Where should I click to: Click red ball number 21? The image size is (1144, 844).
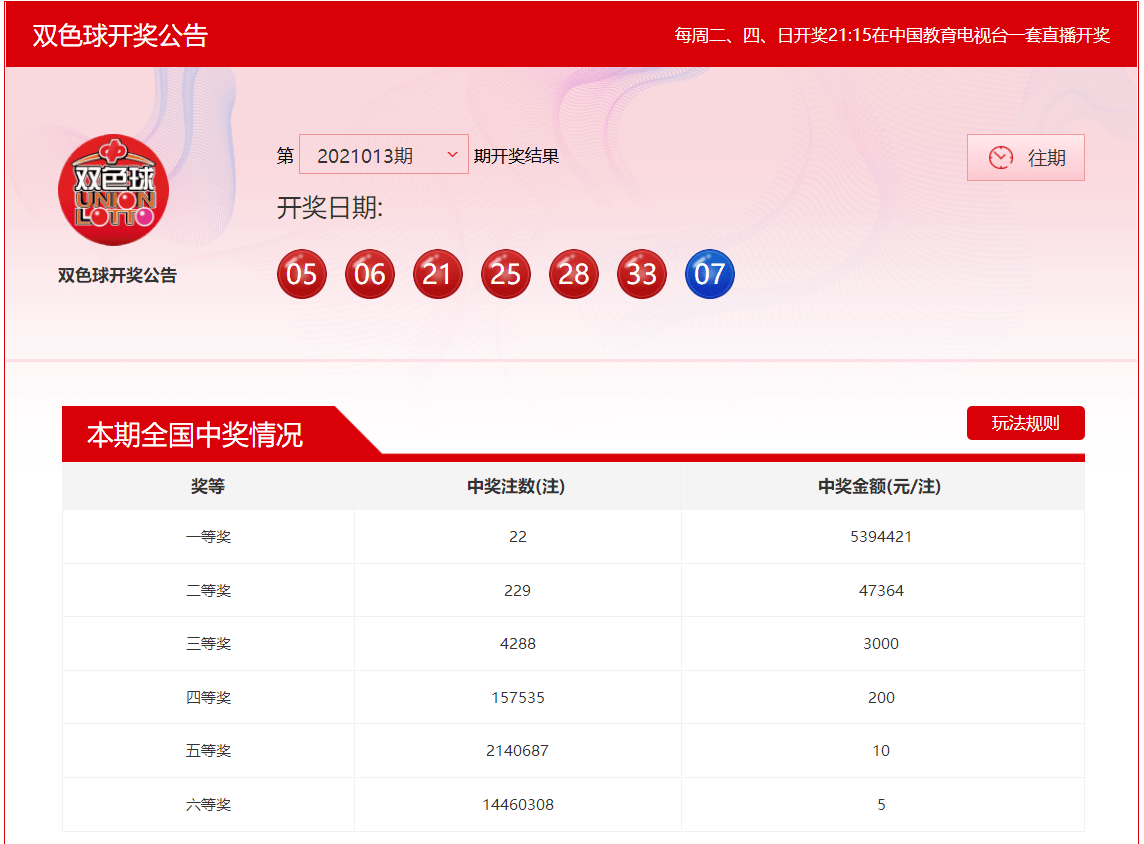click(438, 274)
